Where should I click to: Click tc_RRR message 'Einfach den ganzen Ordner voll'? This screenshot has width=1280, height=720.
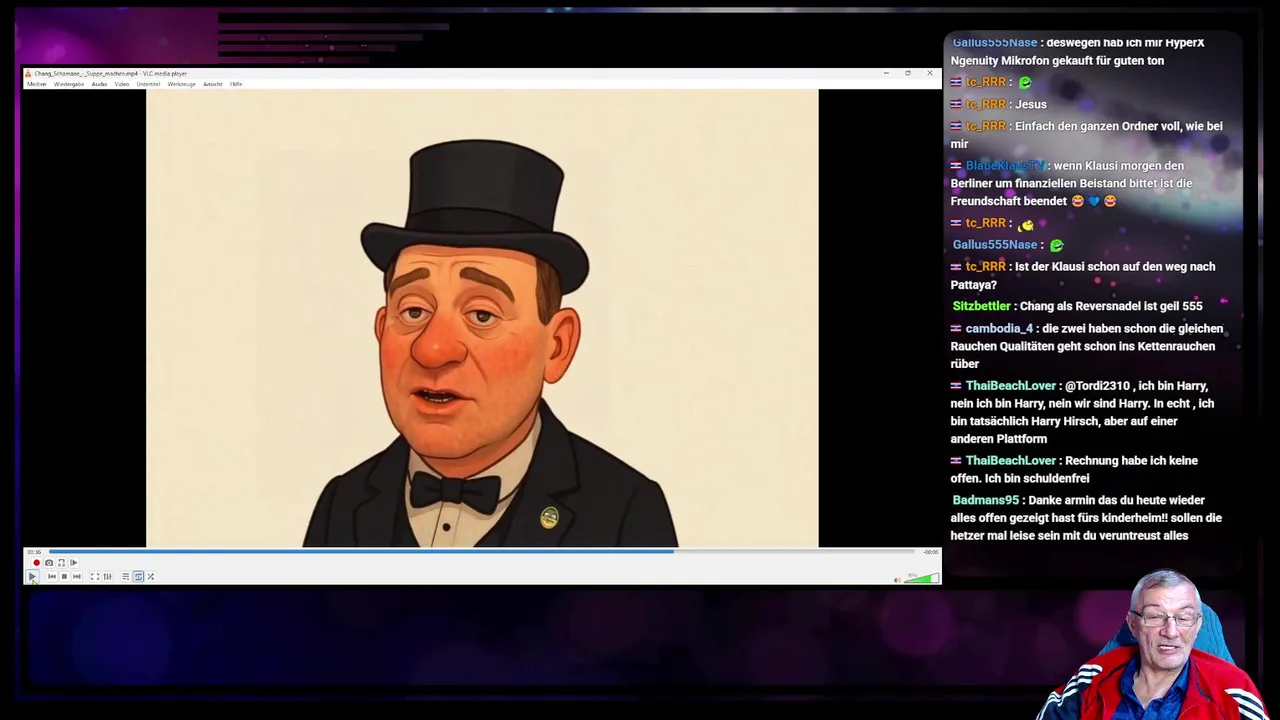pos(1086,135)
